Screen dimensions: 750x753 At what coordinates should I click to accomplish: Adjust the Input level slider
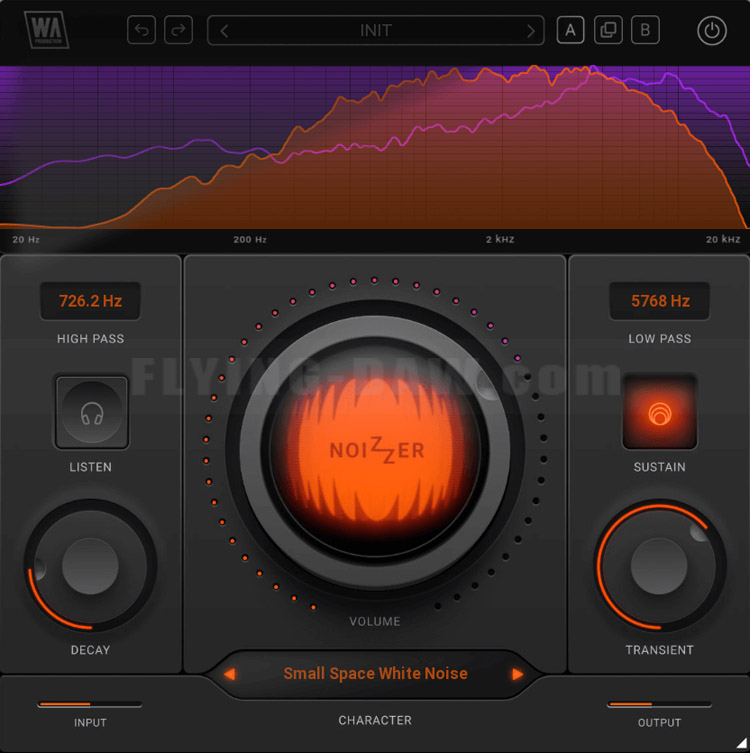pos(90,704)
